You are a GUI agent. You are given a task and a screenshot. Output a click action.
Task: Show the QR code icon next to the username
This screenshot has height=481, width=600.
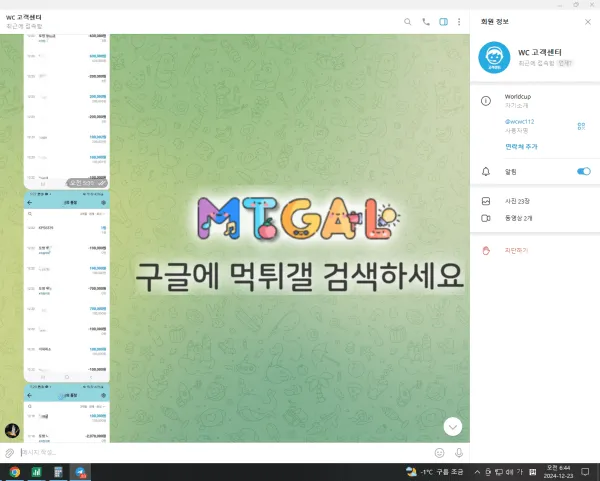click(x=581, y=126)
